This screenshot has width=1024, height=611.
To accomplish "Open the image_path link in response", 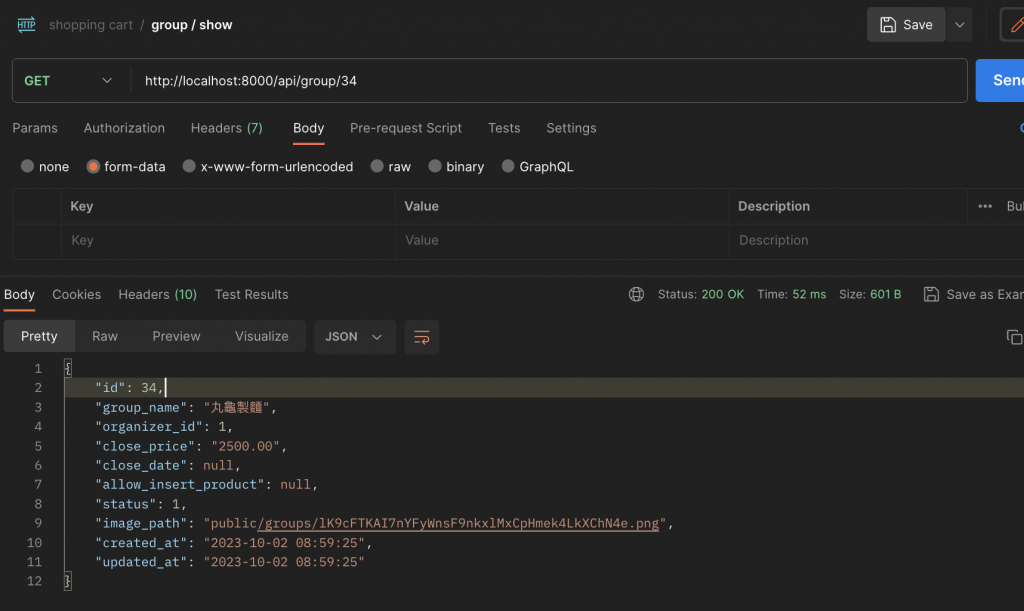I will click(x=432, y=523).
